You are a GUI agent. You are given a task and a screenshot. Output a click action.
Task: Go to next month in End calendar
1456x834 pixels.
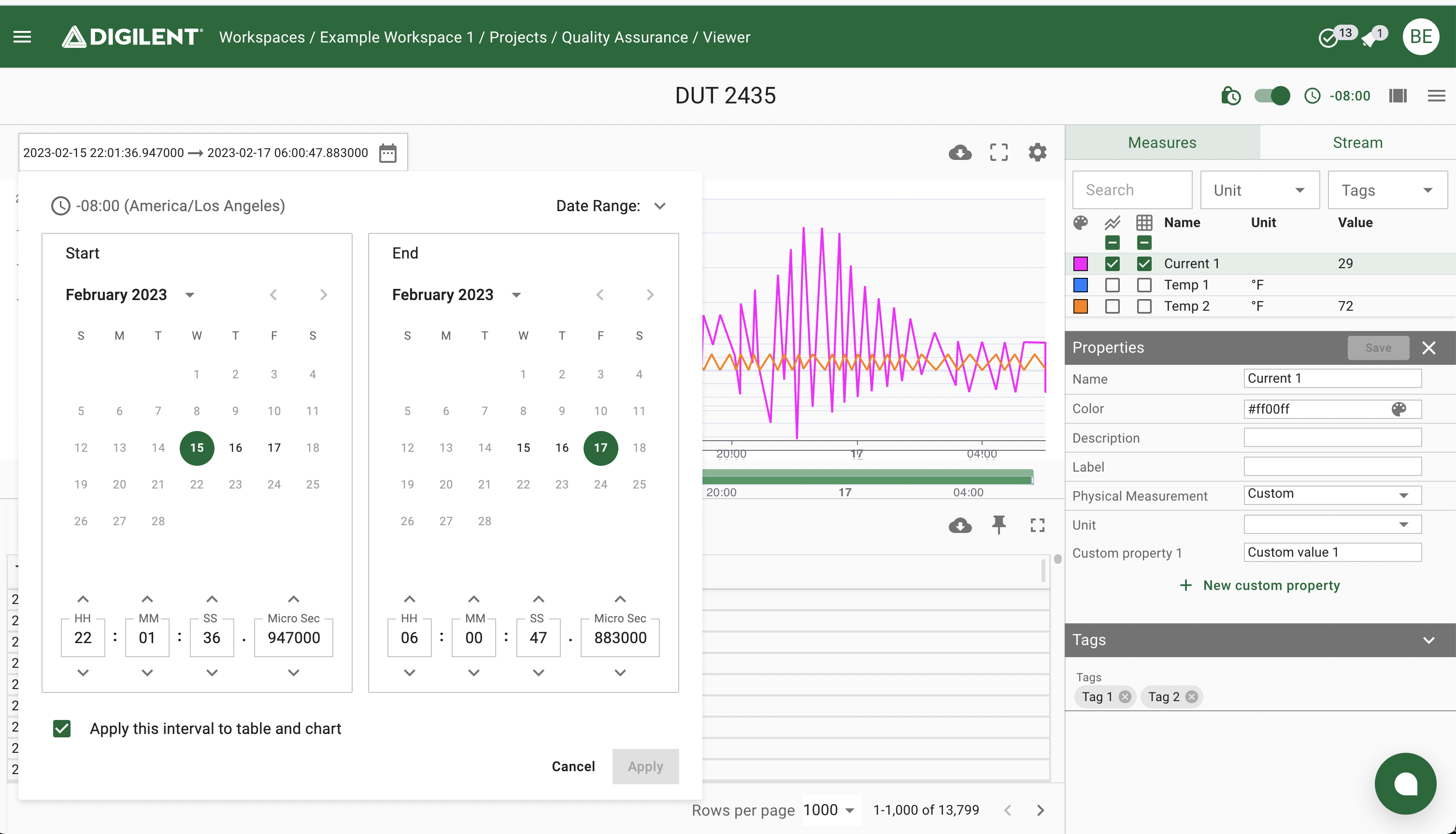pos(650,295)
